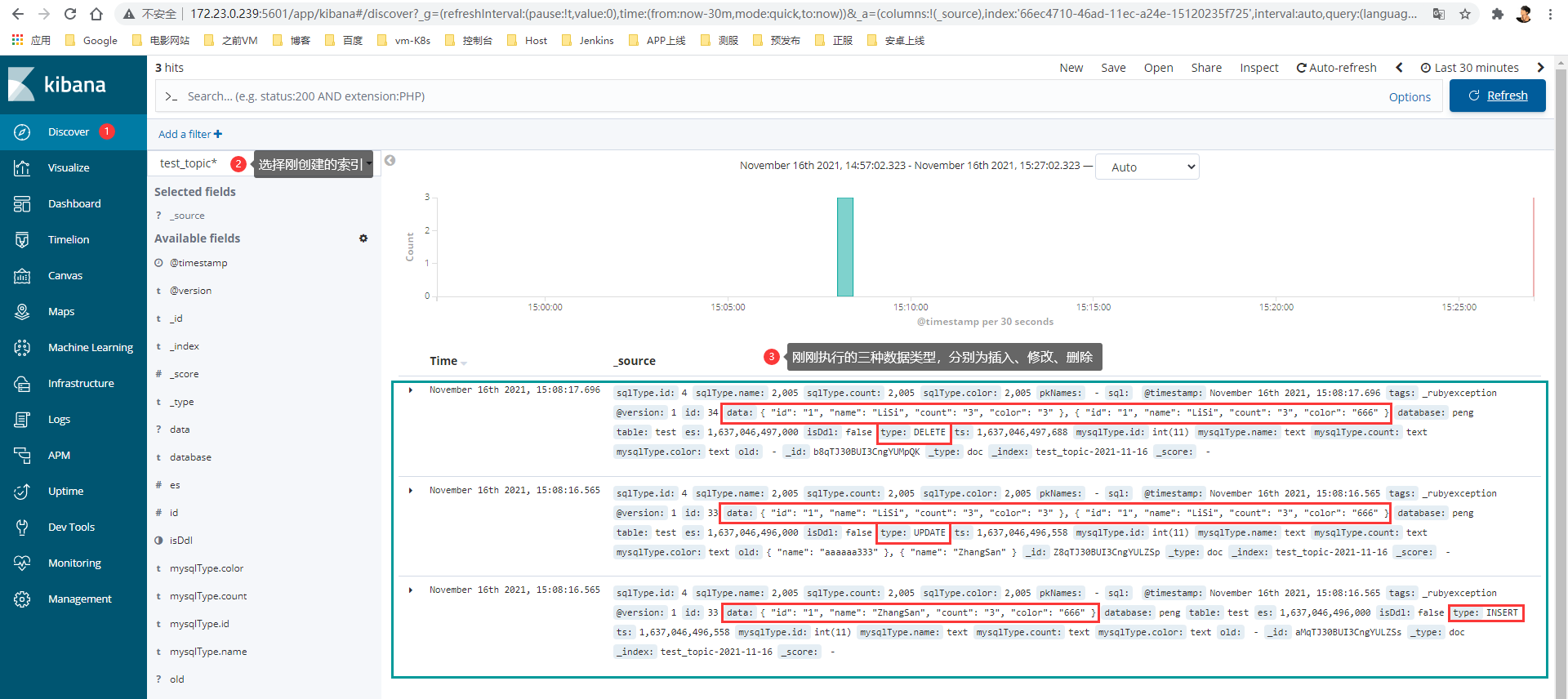Select the mysqlType.name field
Image resolution: width=1568 pixels, height=699 pixels.
(x=208, y=652)
